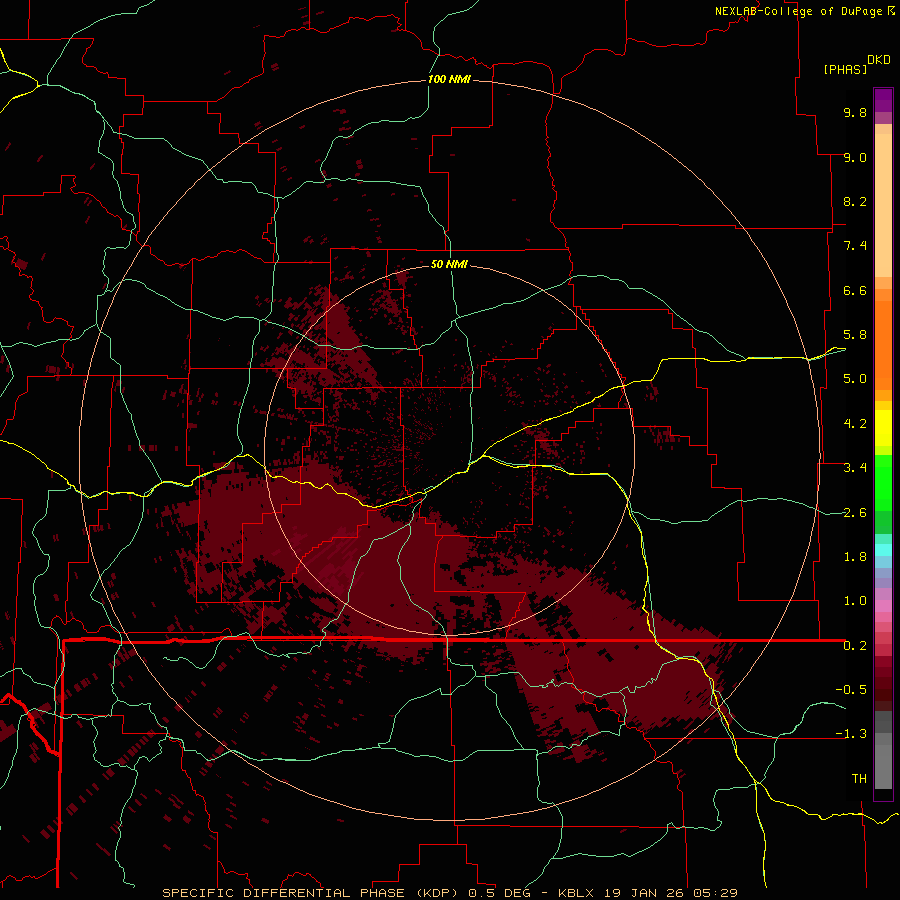The image size is (900, 900).
Task: Click the 1.8 scale value
Action: [855, 557]
